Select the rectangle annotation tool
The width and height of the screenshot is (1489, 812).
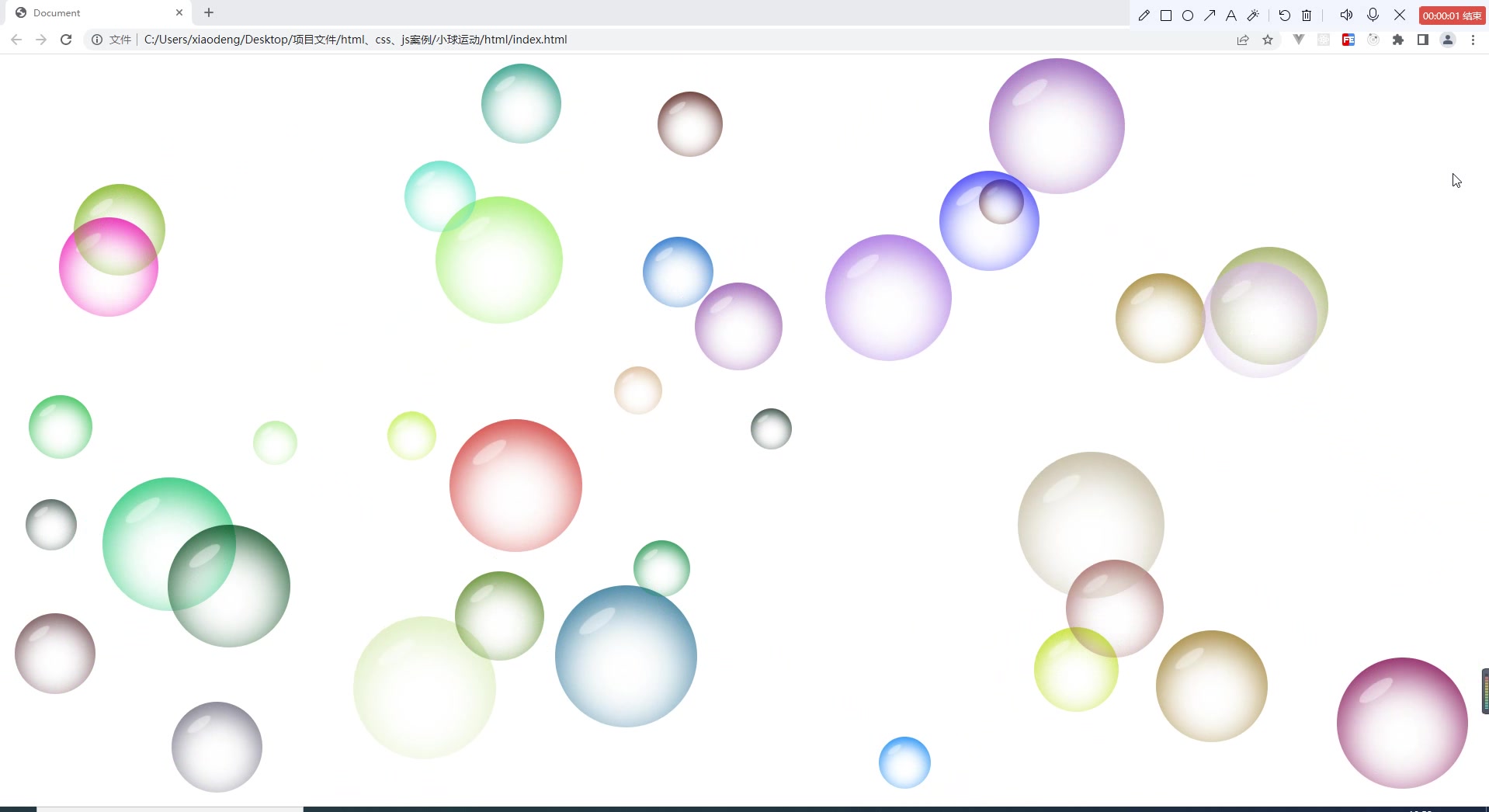[x=1166, y=16]
